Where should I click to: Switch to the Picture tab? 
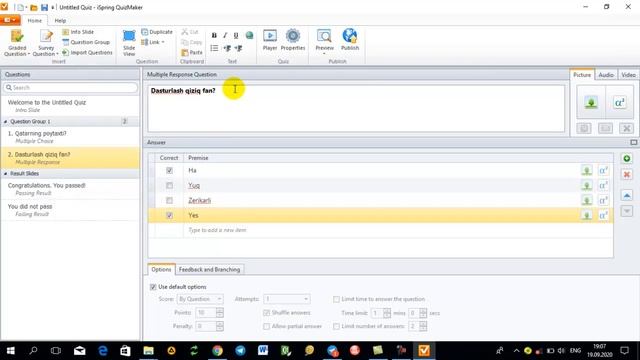[582, 75]
